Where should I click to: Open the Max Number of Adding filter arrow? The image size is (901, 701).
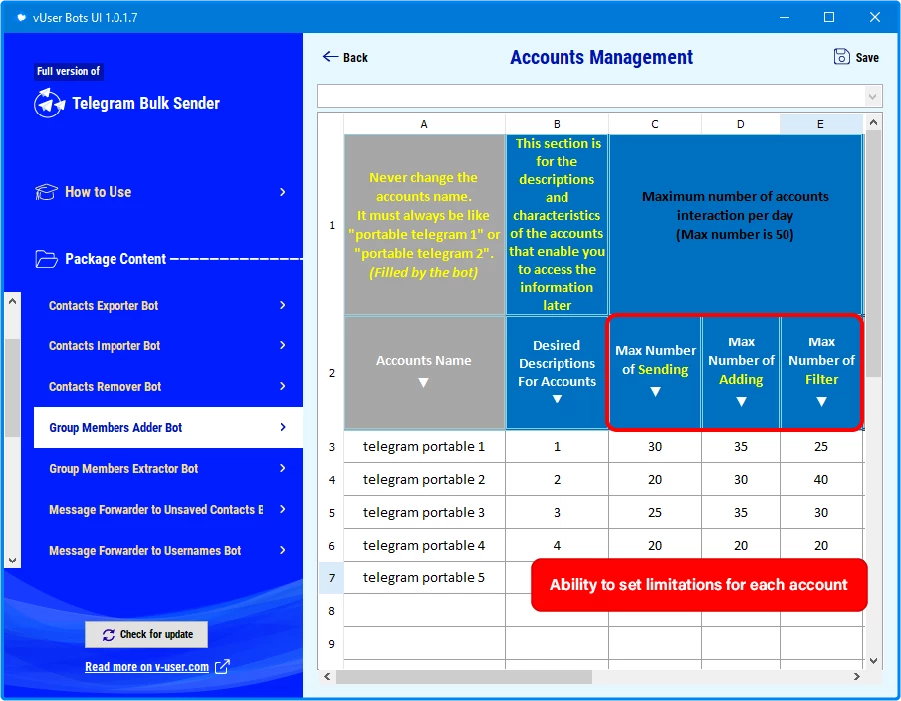[741, 402]
